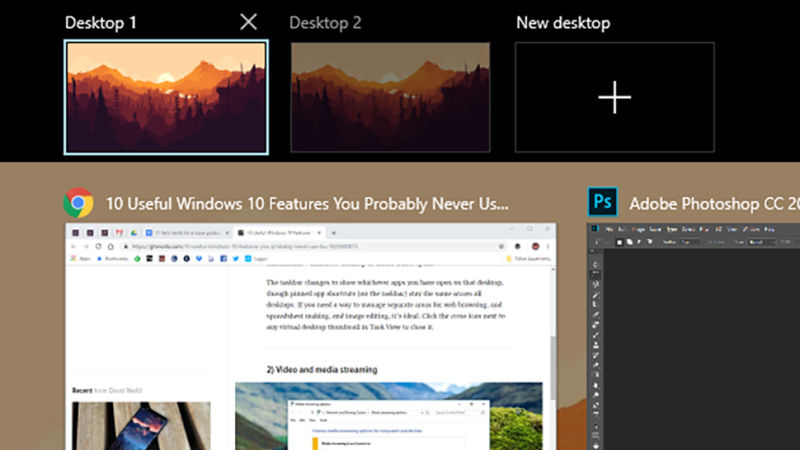The height and width of the screenshot is (450, 800).
Task: Click the Chrome address bar in preview
Action: click(300, 246)
